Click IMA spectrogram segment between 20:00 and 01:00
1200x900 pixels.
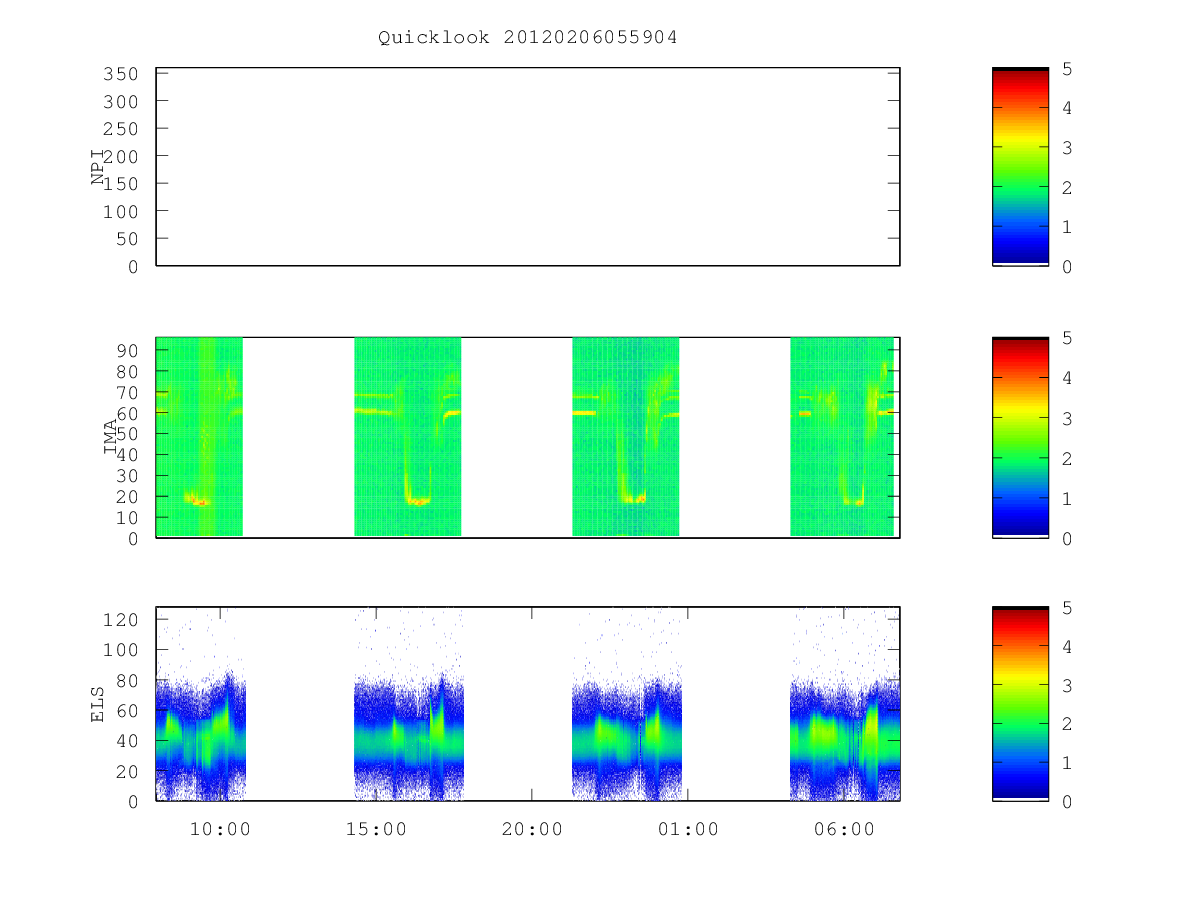626,436
